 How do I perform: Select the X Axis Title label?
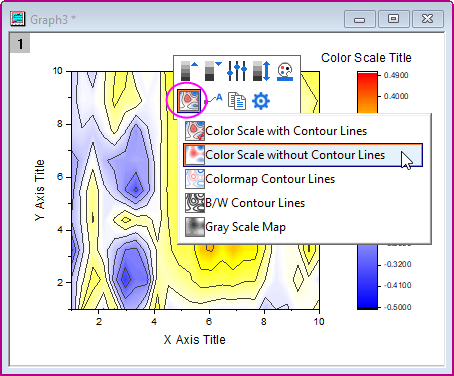[195, 340]
